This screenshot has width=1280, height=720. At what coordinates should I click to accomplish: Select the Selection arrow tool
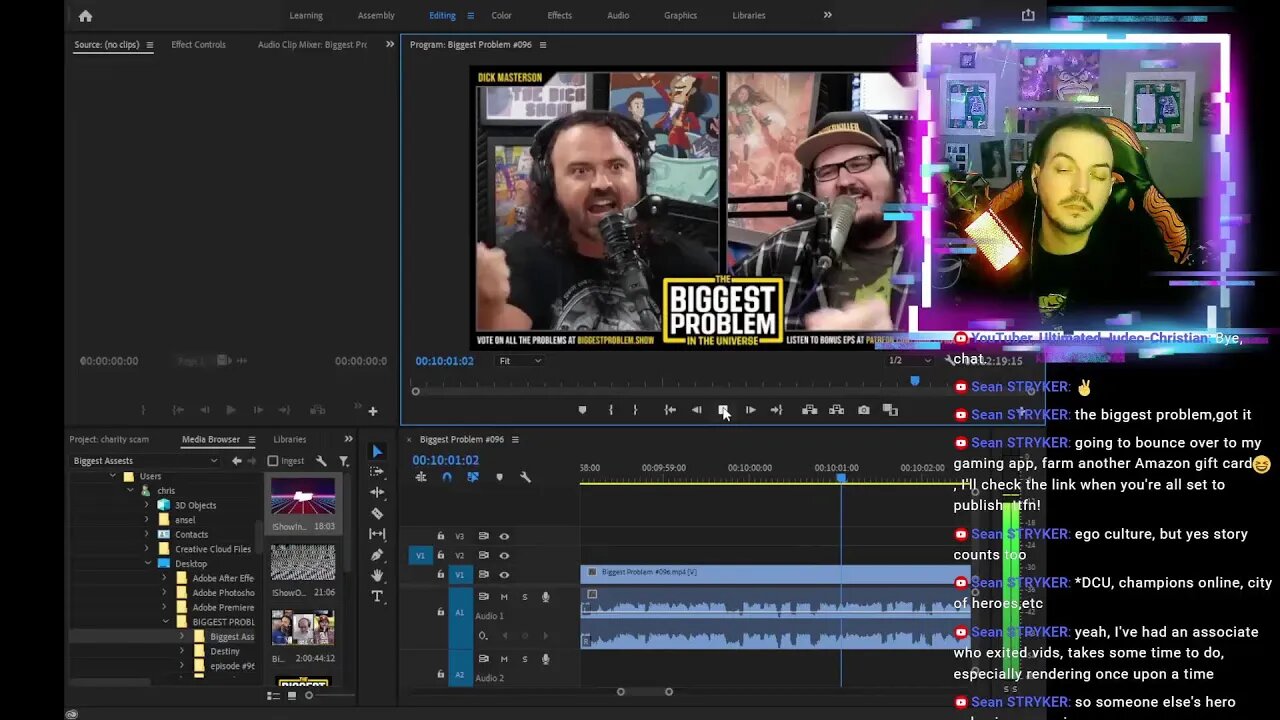377,451
